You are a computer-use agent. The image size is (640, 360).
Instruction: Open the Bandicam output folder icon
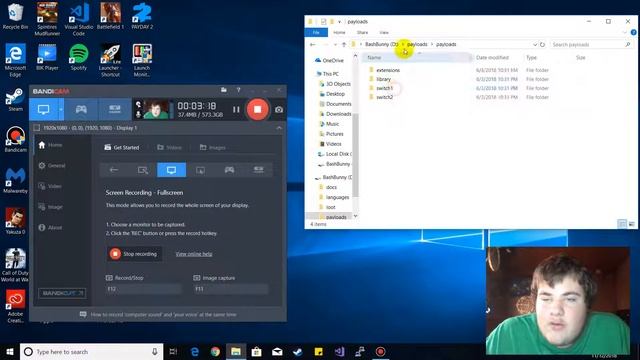224,90
